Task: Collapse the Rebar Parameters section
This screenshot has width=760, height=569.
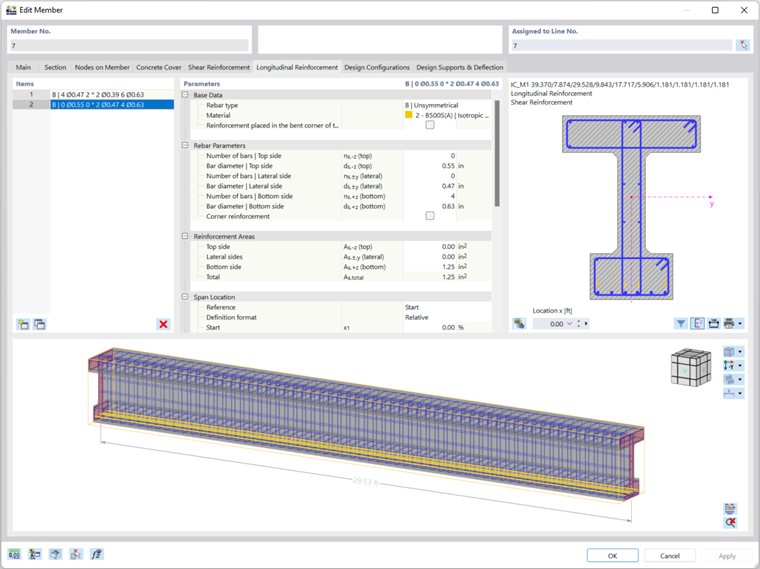Action: pyautogui.click(x=185, y=145)
